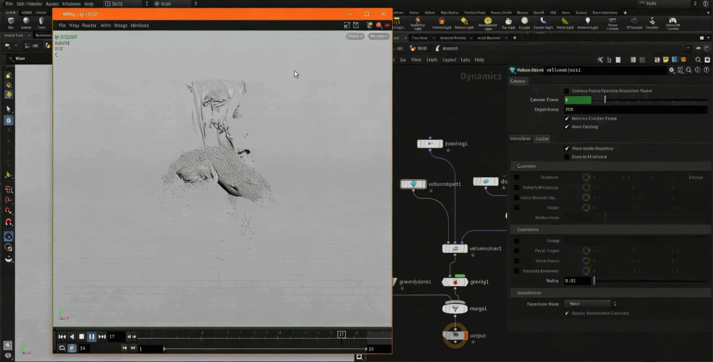Click the gear icon in the parameter pane
This screenshot has width=713, height=362.
click(x=672, y=70)
